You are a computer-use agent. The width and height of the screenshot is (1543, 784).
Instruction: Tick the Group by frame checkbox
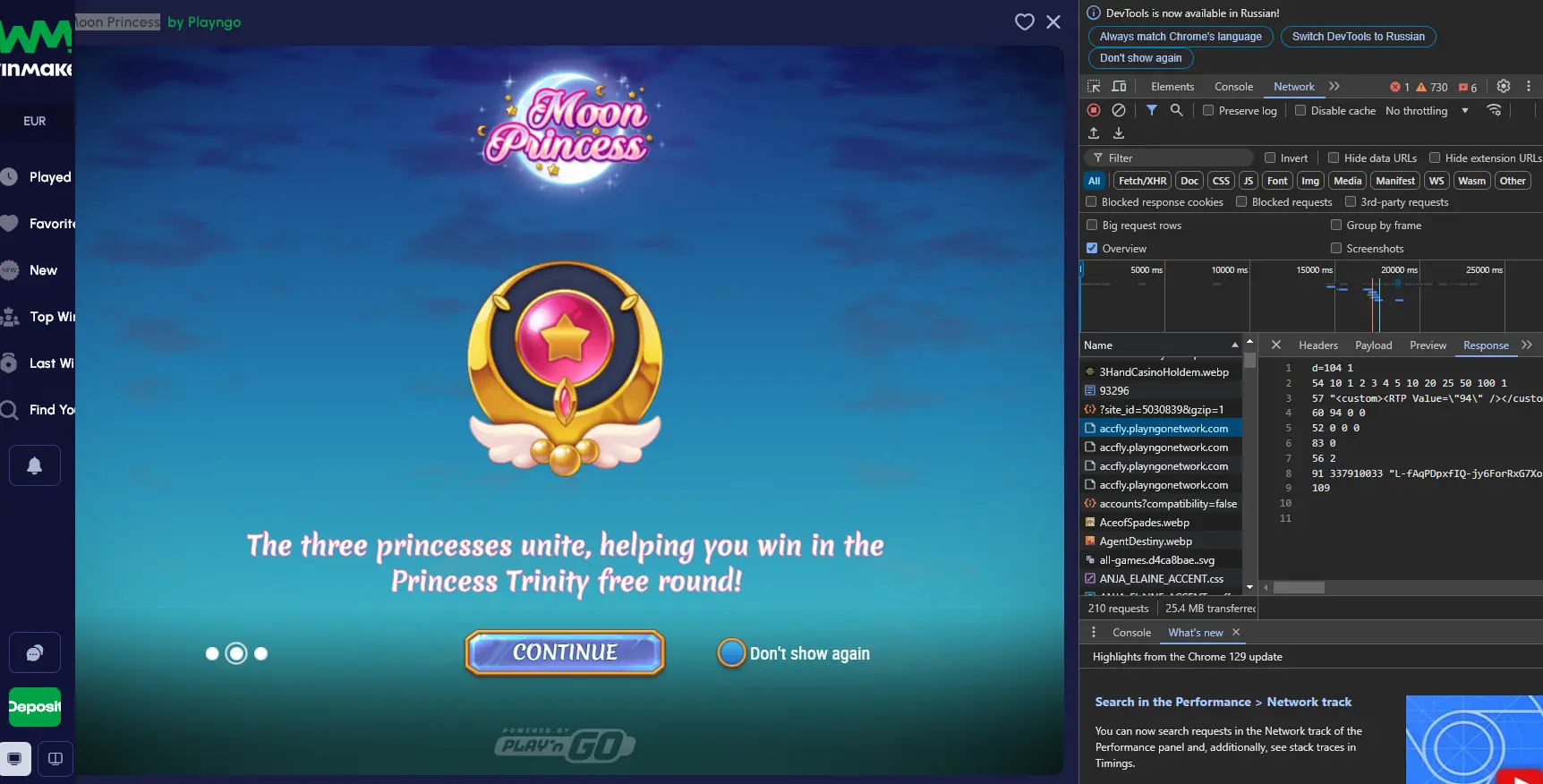(x=1336, y=225)
